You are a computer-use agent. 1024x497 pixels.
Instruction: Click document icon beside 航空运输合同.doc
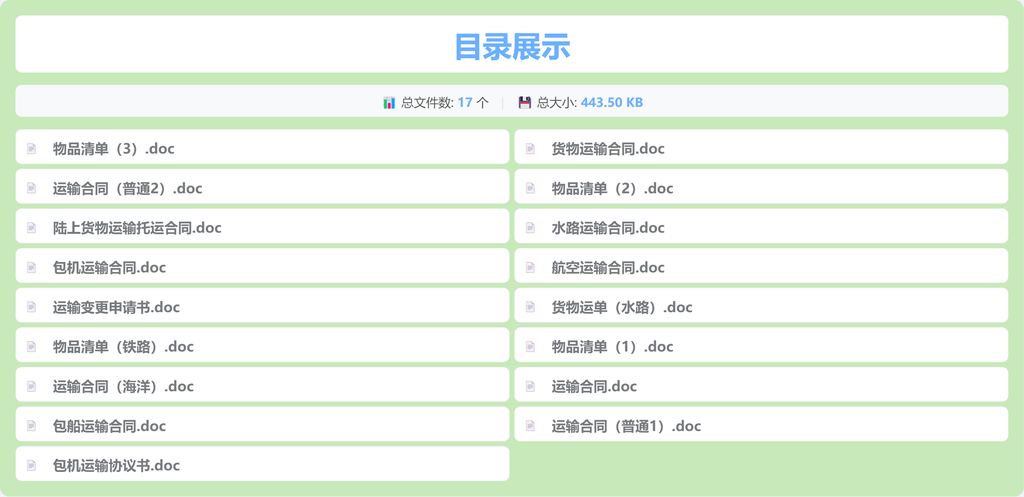[x=530, y=268]
